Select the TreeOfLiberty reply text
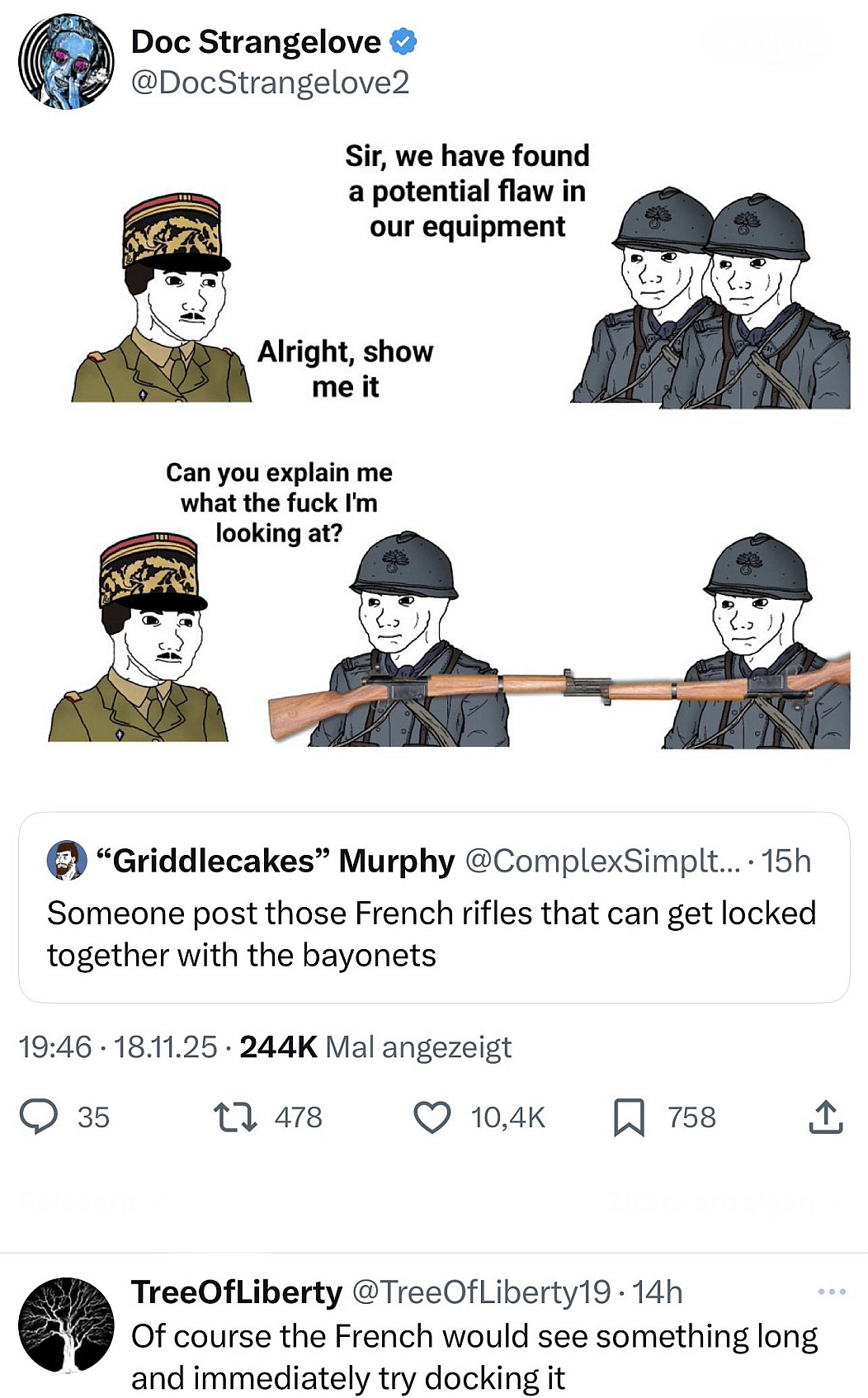The height and width of the screenshot is (1398, 868). click(x=474, y=1357)
